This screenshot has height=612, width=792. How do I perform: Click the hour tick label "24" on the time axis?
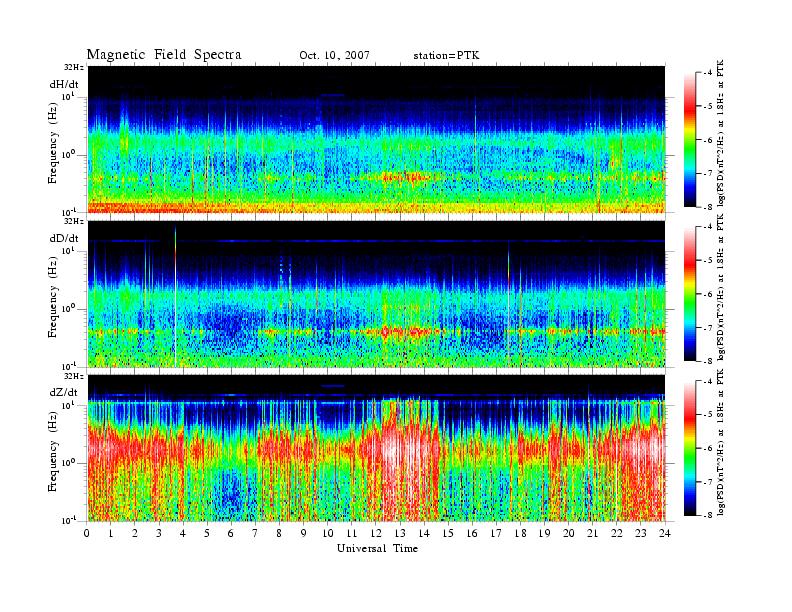[665, 533]
